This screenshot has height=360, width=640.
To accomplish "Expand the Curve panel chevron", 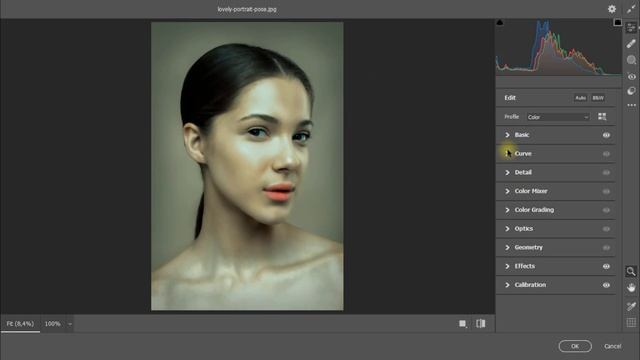I will pos(507,153).
